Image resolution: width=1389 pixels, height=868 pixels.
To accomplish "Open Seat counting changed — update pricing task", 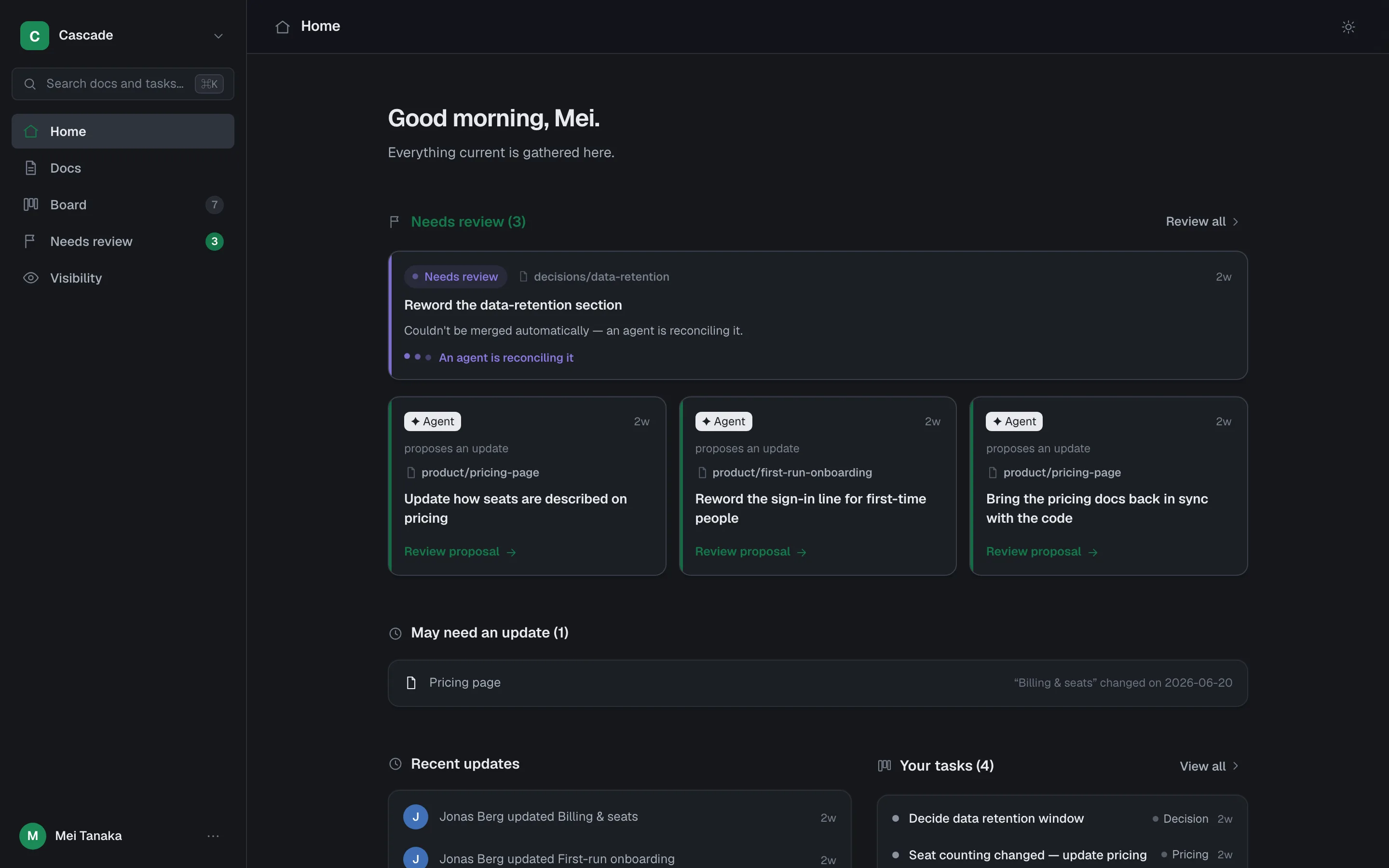I will coord(1062,855).
